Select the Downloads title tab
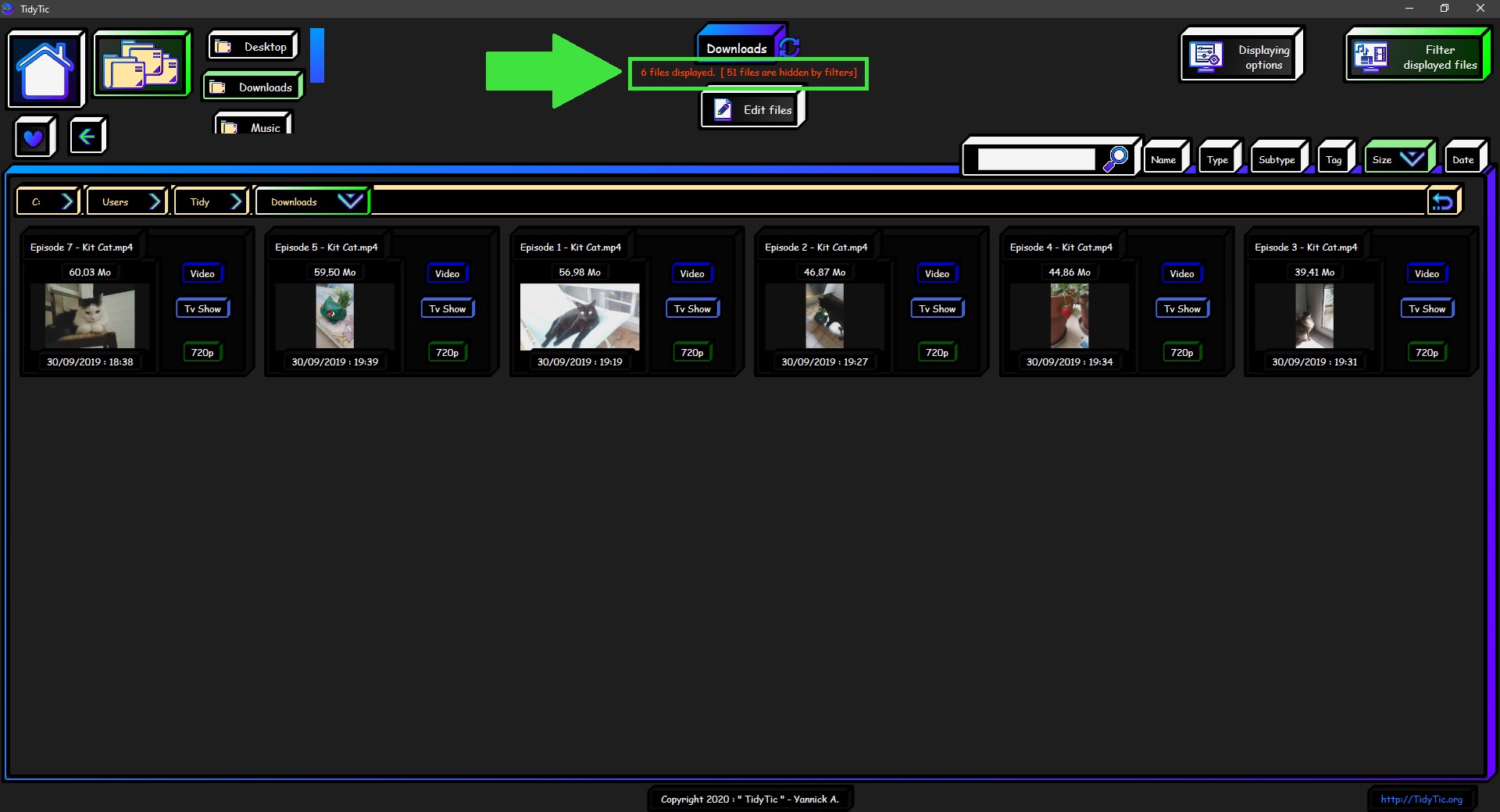 tap(737, 48)
